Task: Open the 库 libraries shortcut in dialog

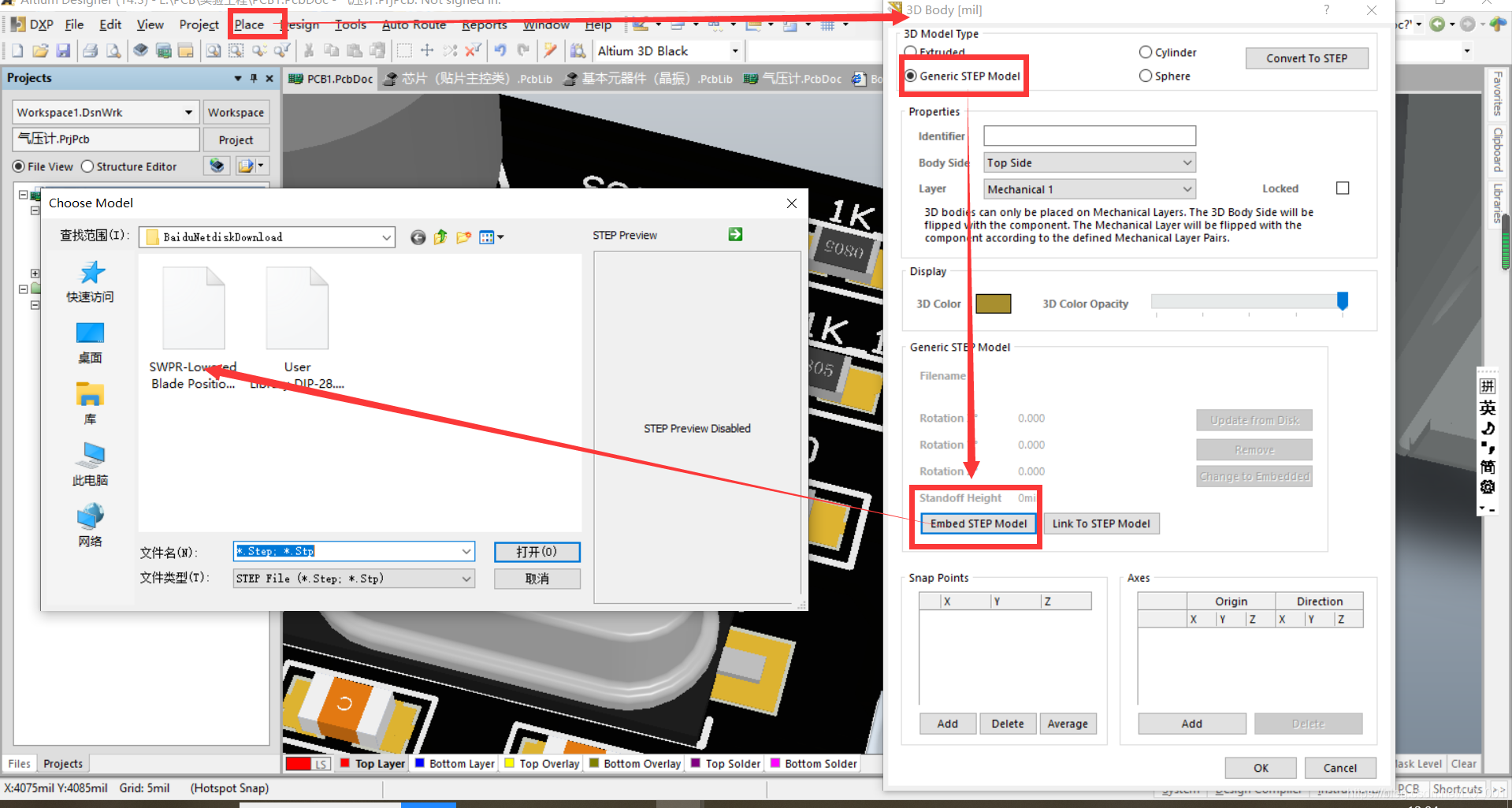Action: 90,404
